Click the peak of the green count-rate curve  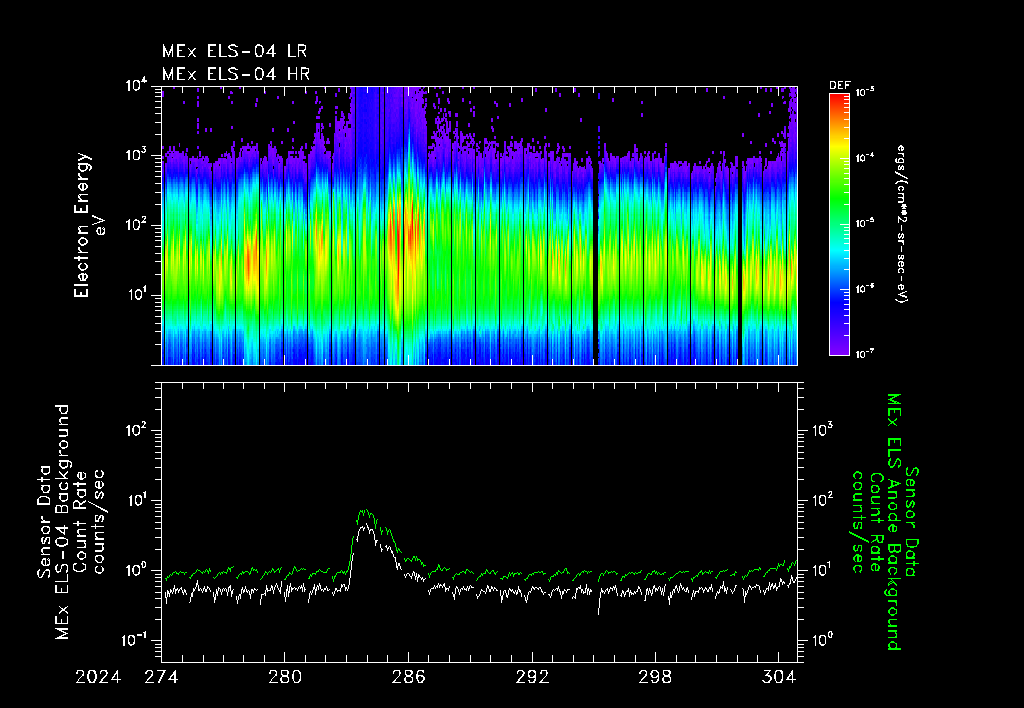pos(364,511)
